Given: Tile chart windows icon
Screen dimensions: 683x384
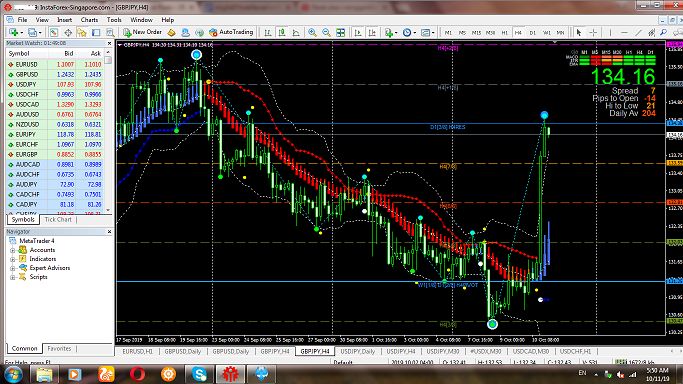Looking at the screenshot, I should [340, 32].
